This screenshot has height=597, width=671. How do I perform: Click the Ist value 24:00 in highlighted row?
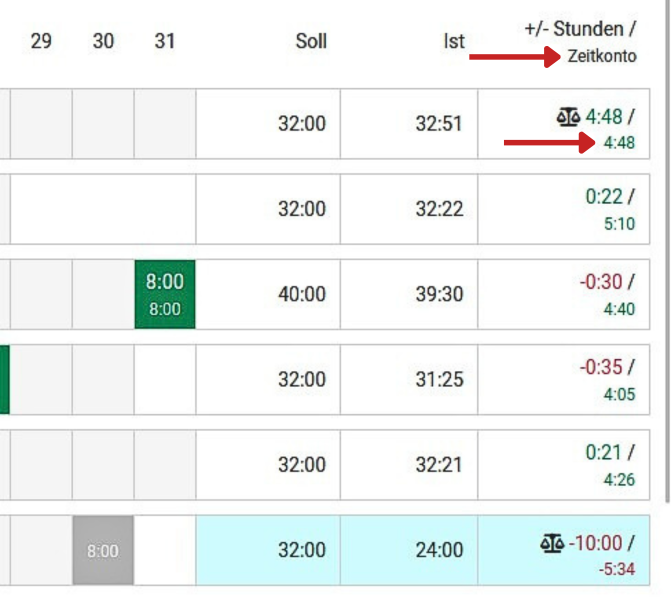click(439, 550)
